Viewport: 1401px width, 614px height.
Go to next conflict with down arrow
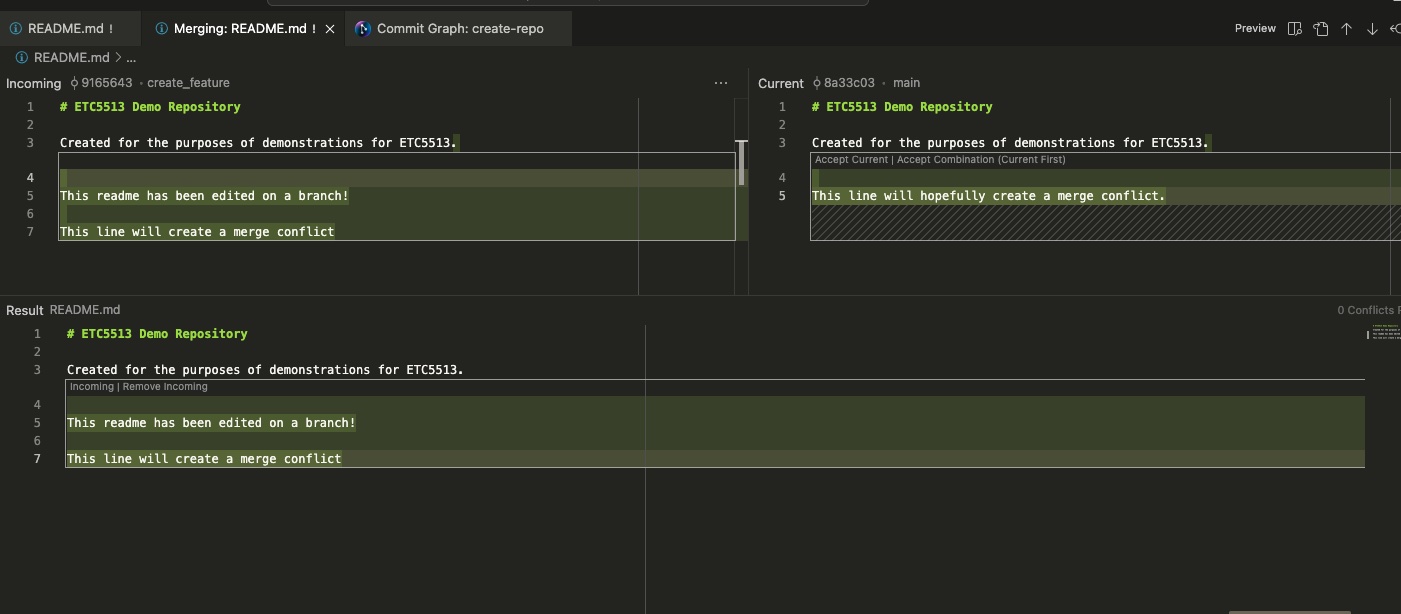(1372, 29)
